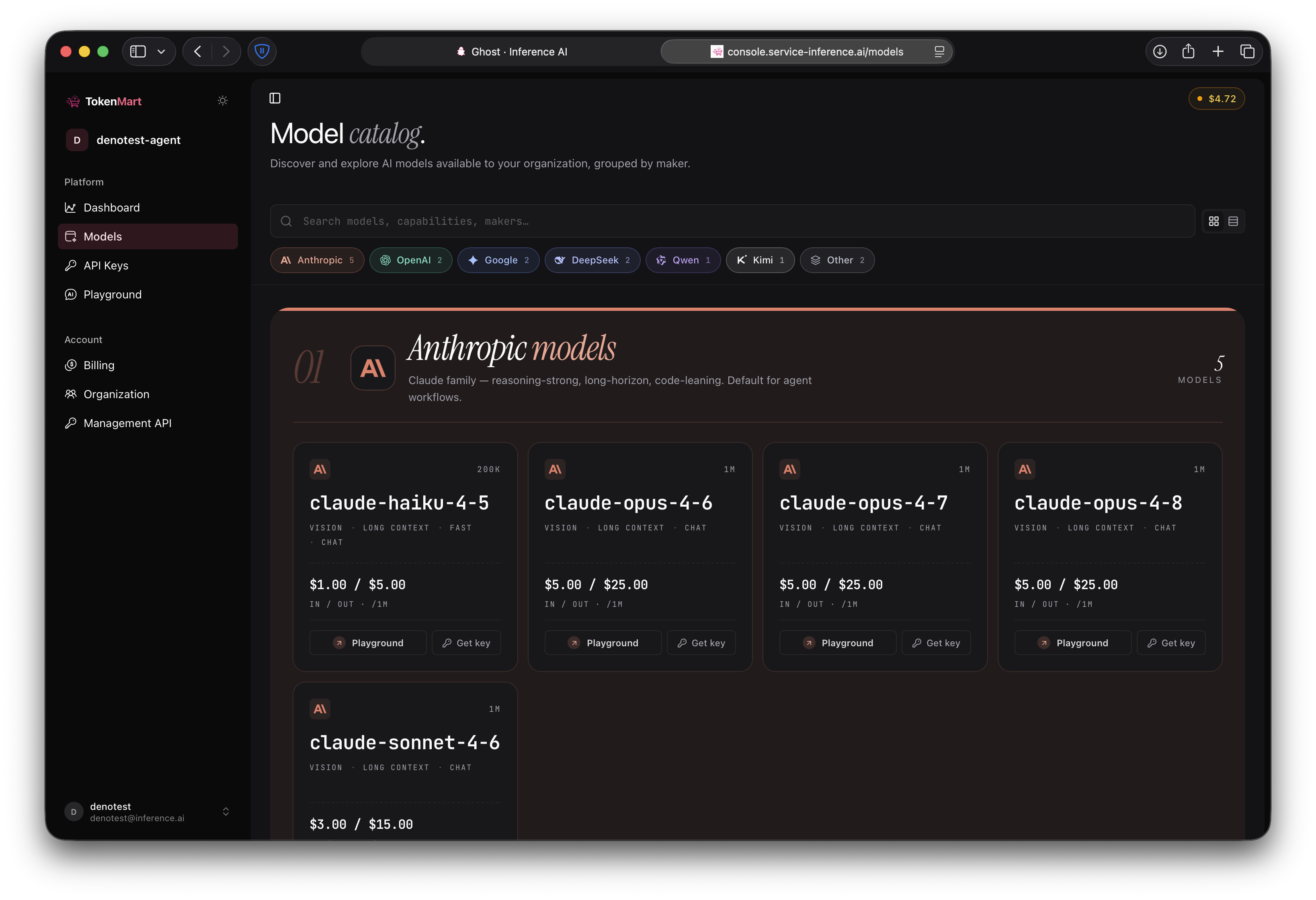Image resolution: width=1316 pixels, height=900 pixels.
Task: Click the Organization people icon
Action: (x=71, y=394)
